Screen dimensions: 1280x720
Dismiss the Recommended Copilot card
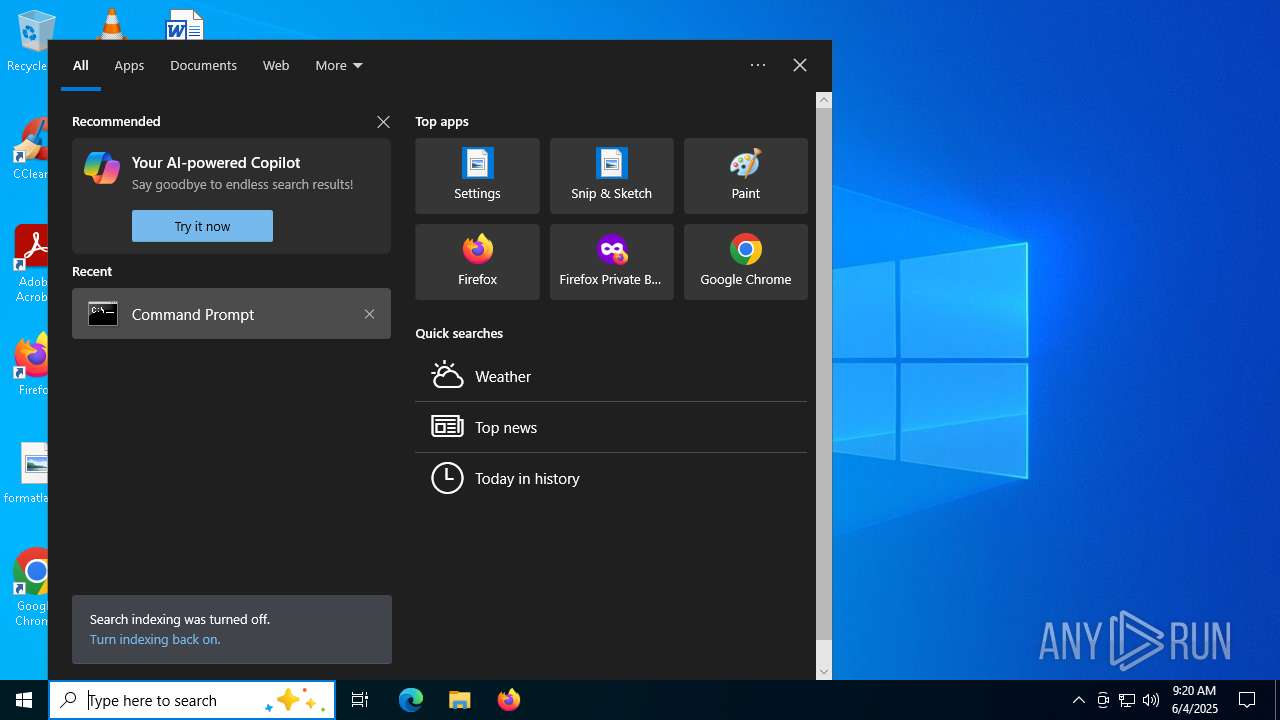click(x=383, y=122)
